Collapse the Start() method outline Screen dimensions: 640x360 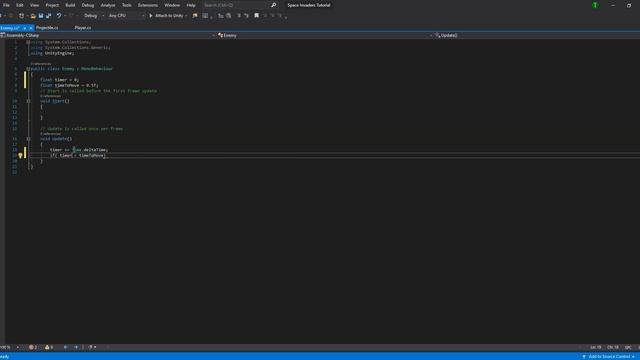coord(28,101)
